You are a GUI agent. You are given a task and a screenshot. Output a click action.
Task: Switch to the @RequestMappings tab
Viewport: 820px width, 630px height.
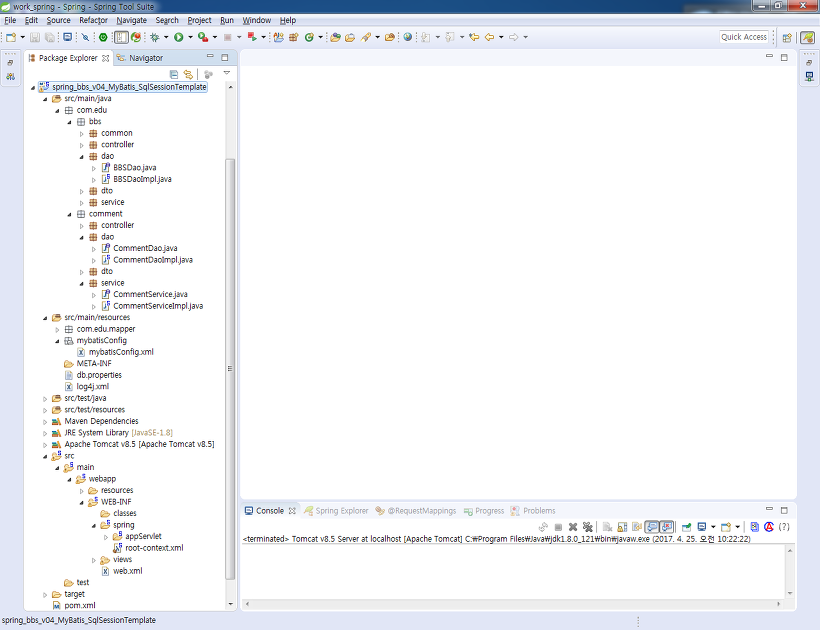pyautogui.click(x=416, y=511)
